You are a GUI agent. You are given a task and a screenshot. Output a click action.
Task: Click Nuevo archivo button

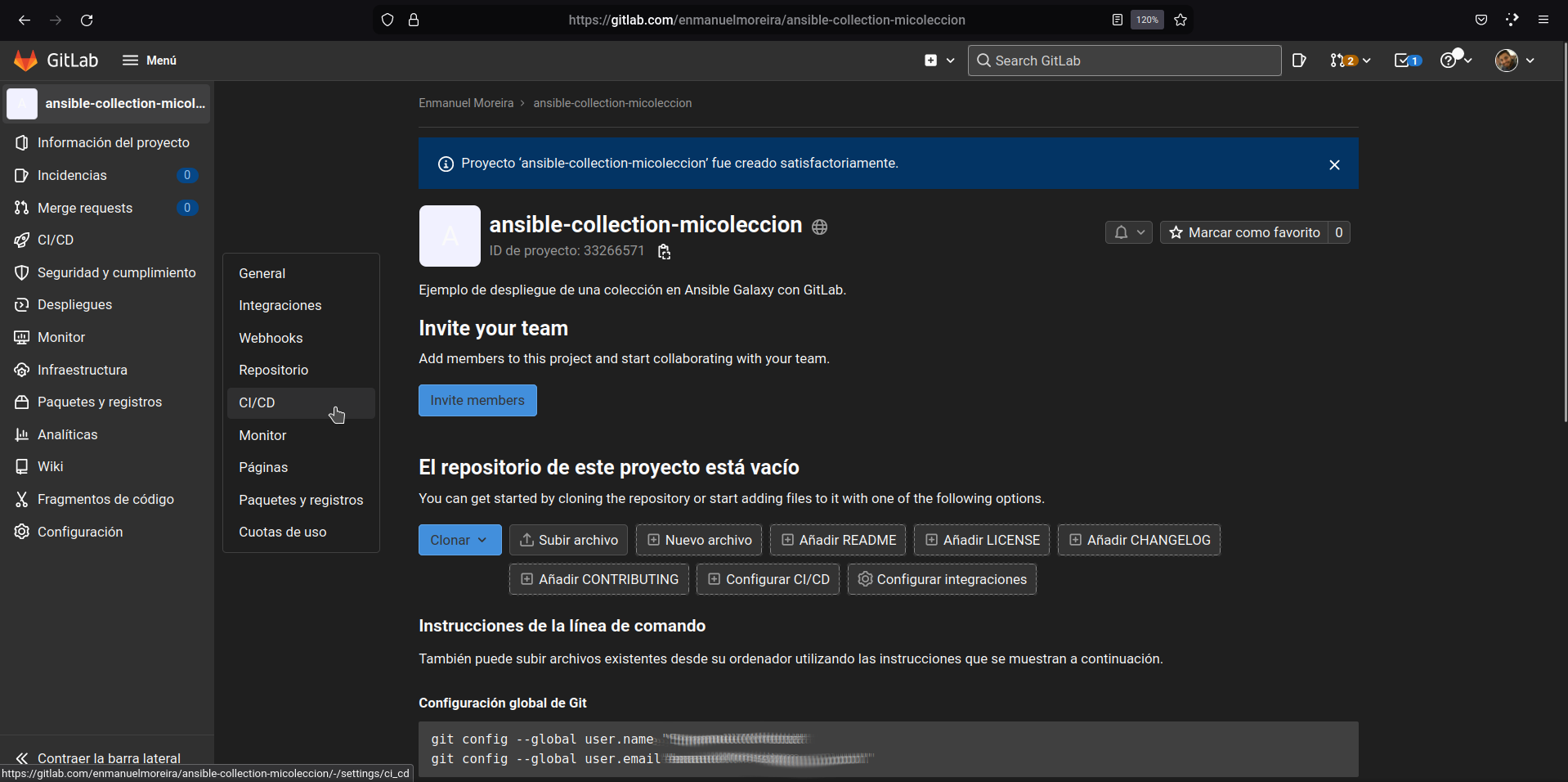tap(699, 540)
